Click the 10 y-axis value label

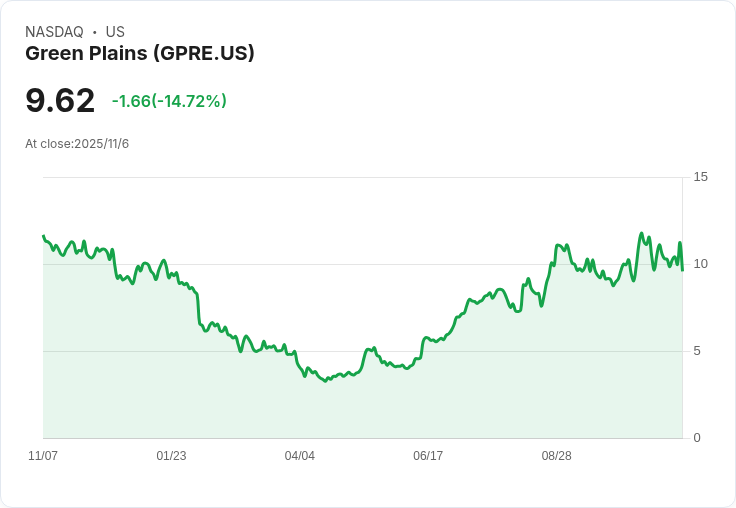700,264
